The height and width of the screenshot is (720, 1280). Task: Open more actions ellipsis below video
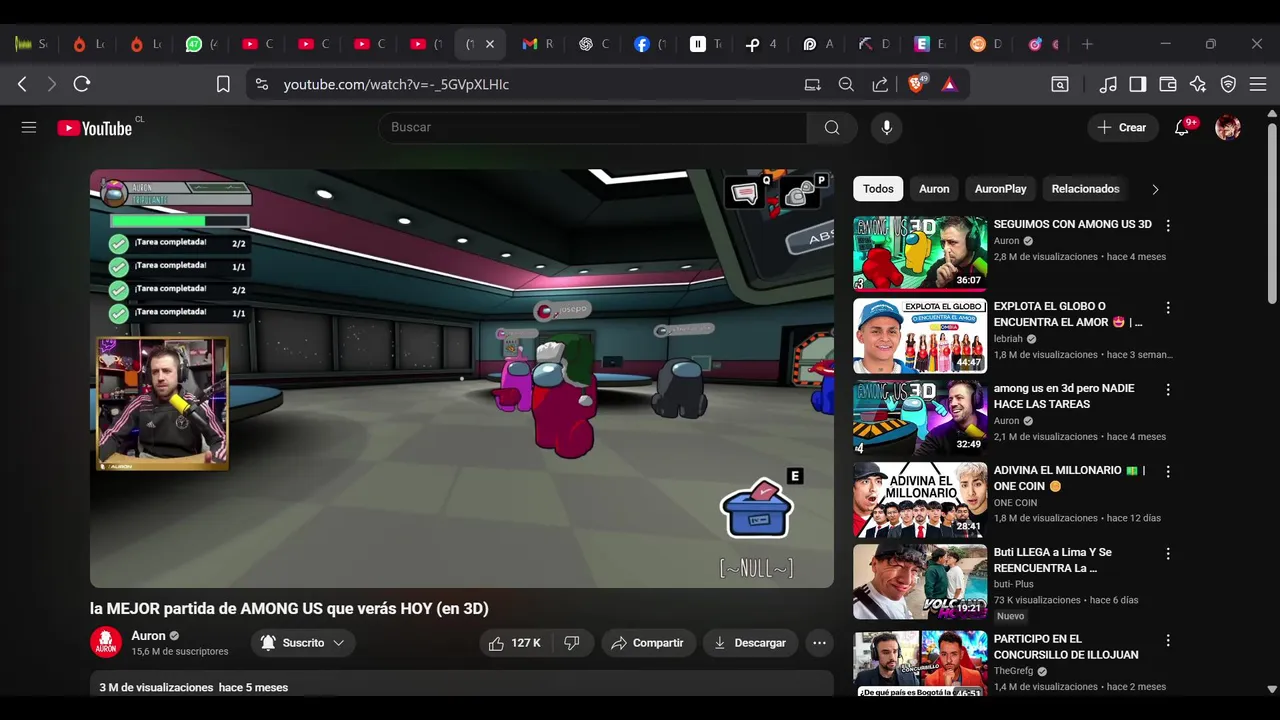click(819, 643)
